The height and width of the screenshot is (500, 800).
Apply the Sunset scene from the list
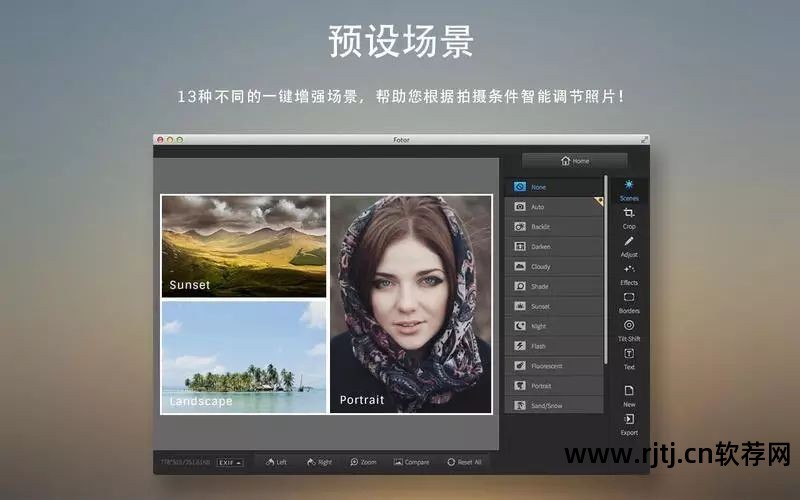point(554,306)
